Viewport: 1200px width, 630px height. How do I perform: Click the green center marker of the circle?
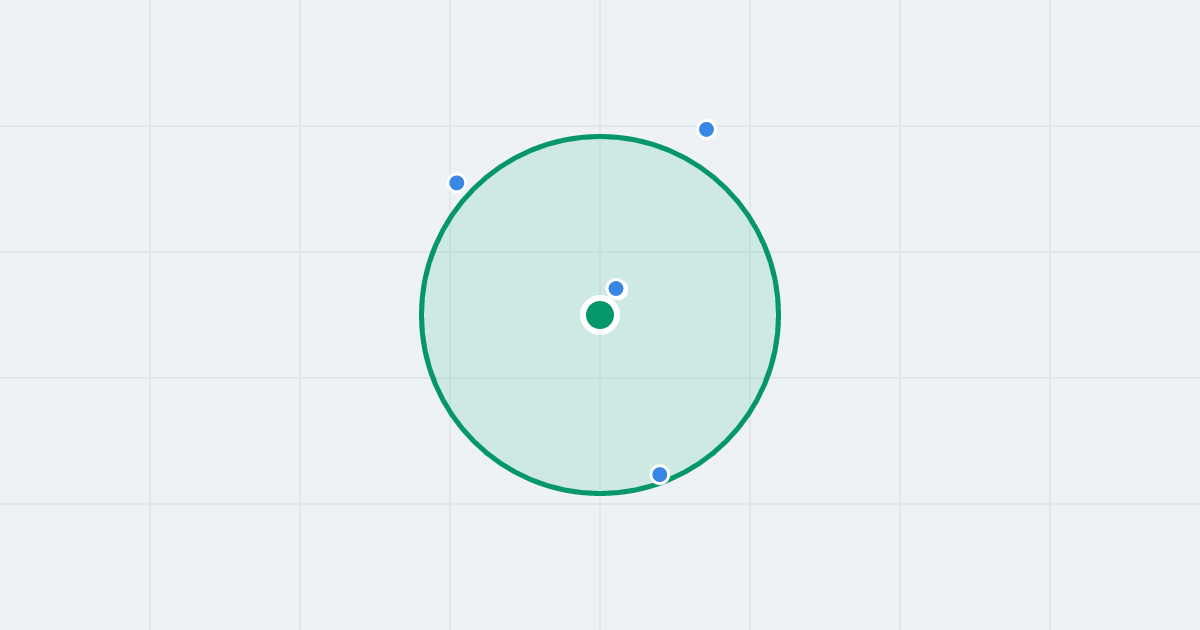[600, 315]
